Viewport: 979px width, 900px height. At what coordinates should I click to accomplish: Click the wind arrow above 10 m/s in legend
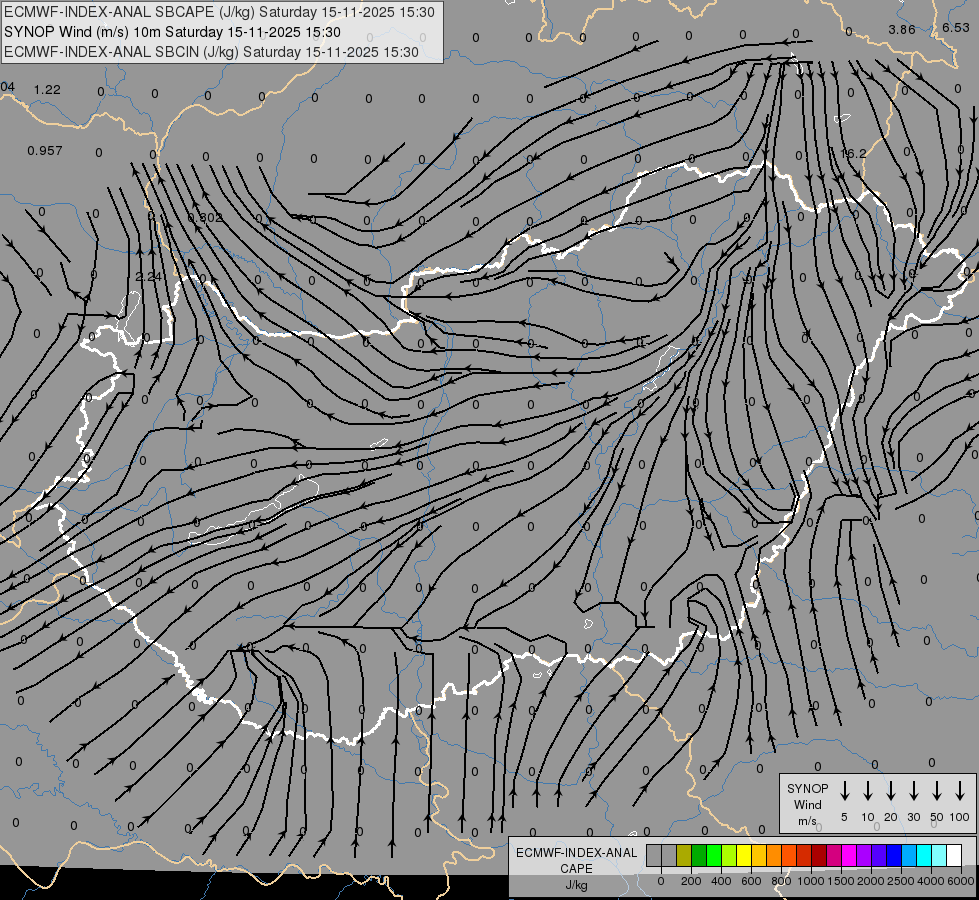(x=868, y=791)
